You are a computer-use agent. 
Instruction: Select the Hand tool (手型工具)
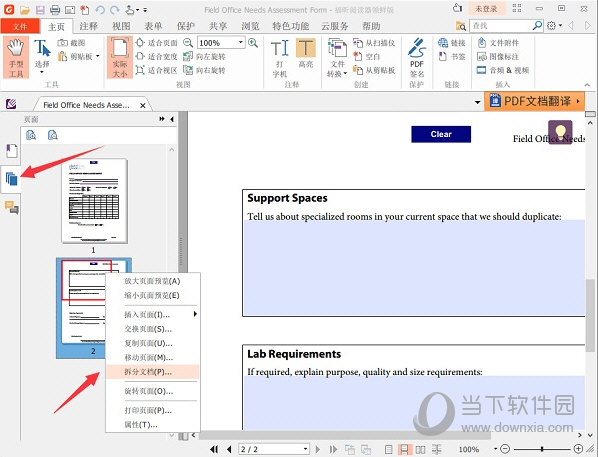click(x=16, y=57)
